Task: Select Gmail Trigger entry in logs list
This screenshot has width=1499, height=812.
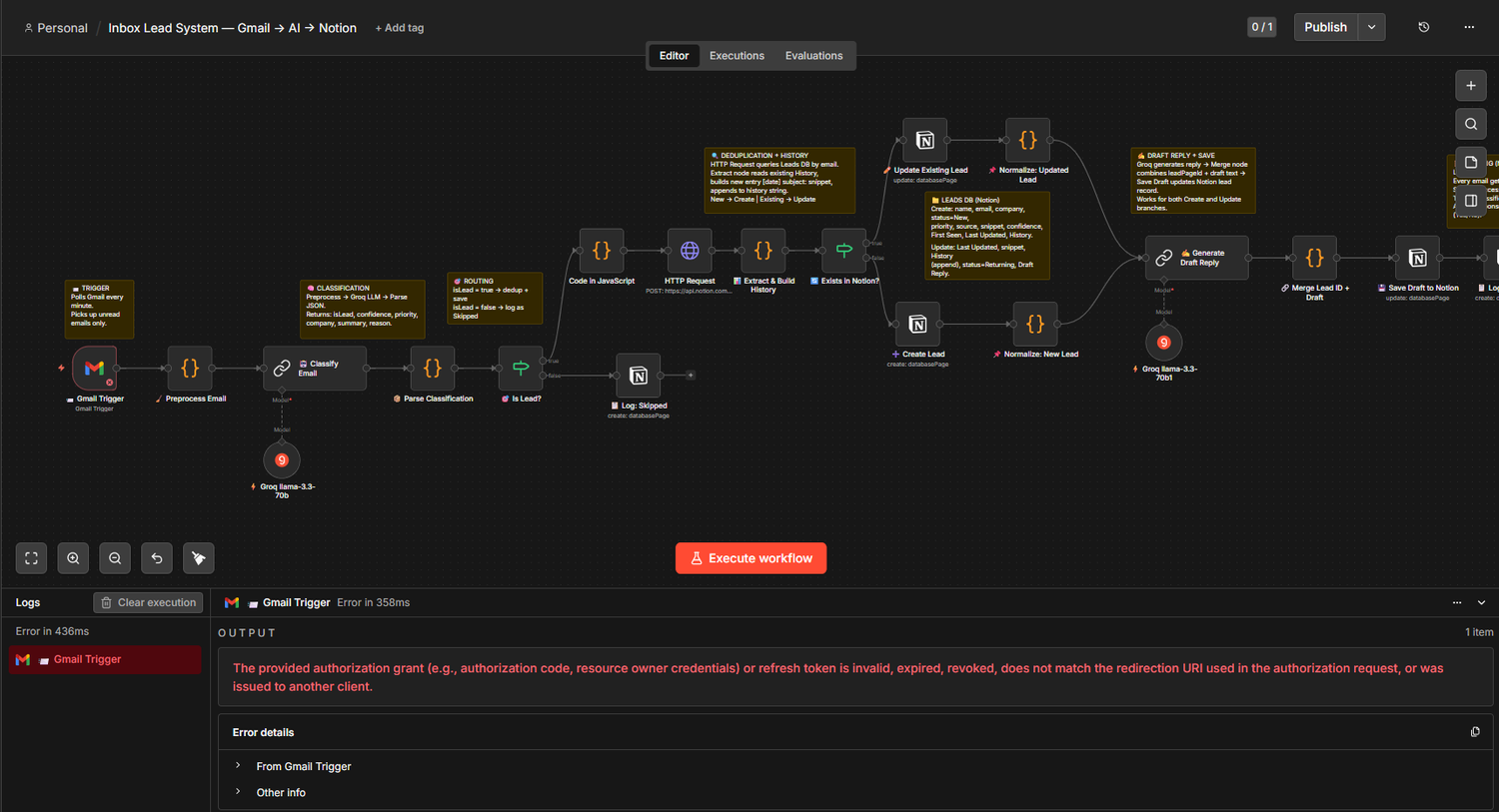Action: (105, 659)
